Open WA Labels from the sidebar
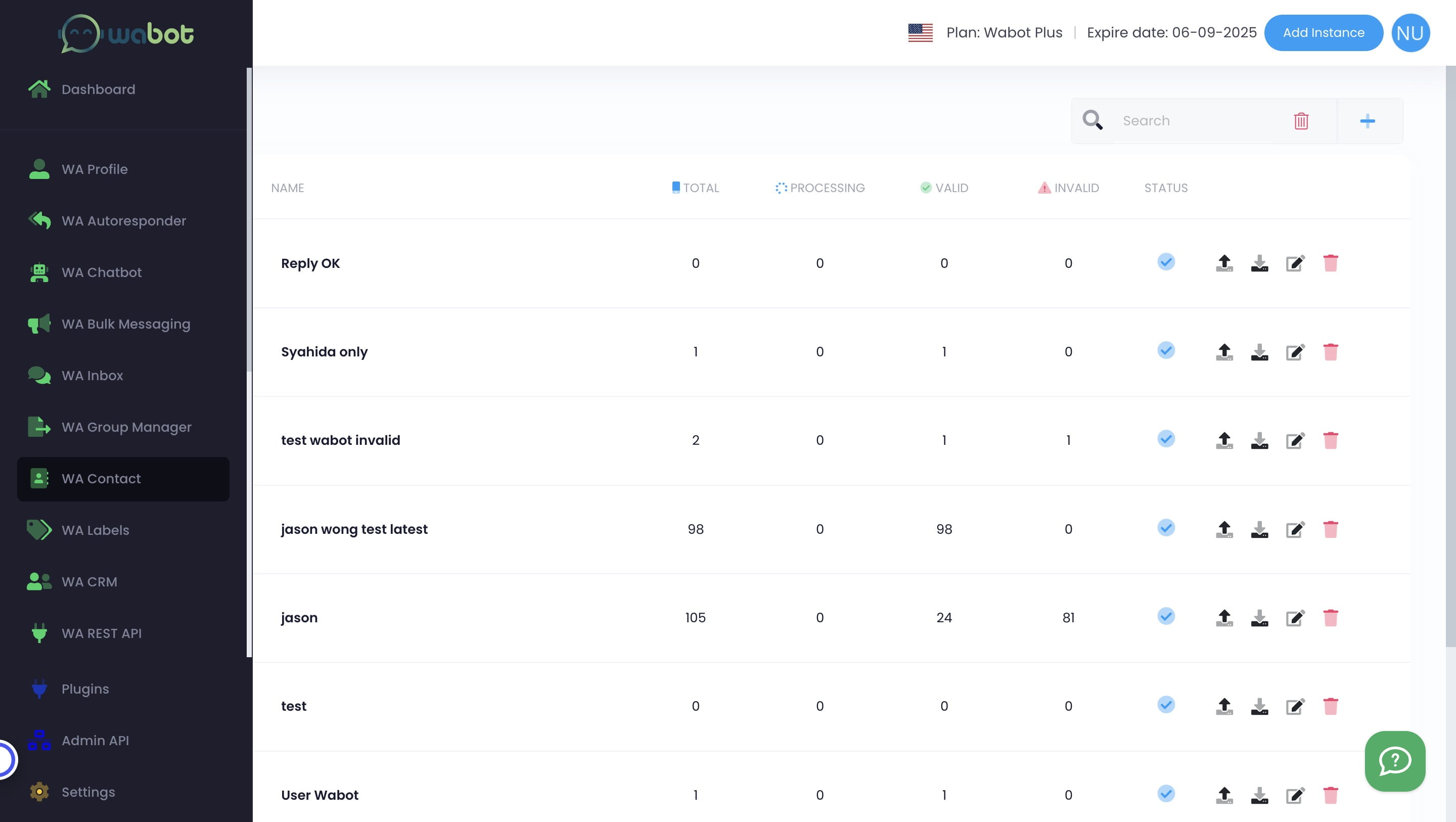 click(95, 530)
